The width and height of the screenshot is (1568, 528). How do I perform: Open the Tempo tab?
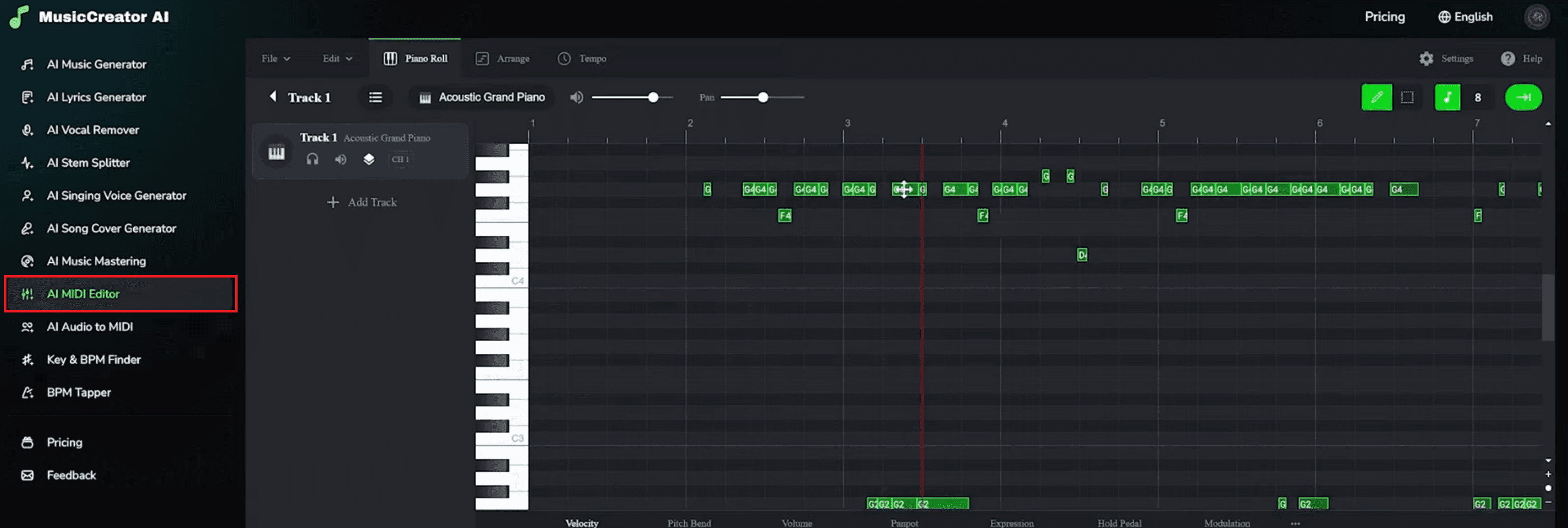click(582, 59)
